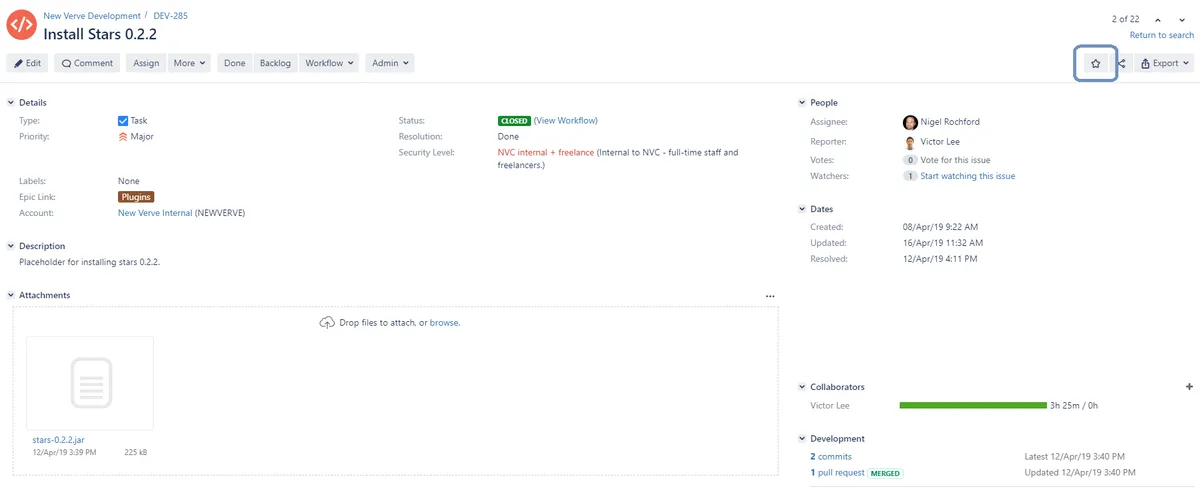The height and width of the screenshot is (488, 1200).
Task: Open the Workflow dropdown
Action: [x=329, y=63]
